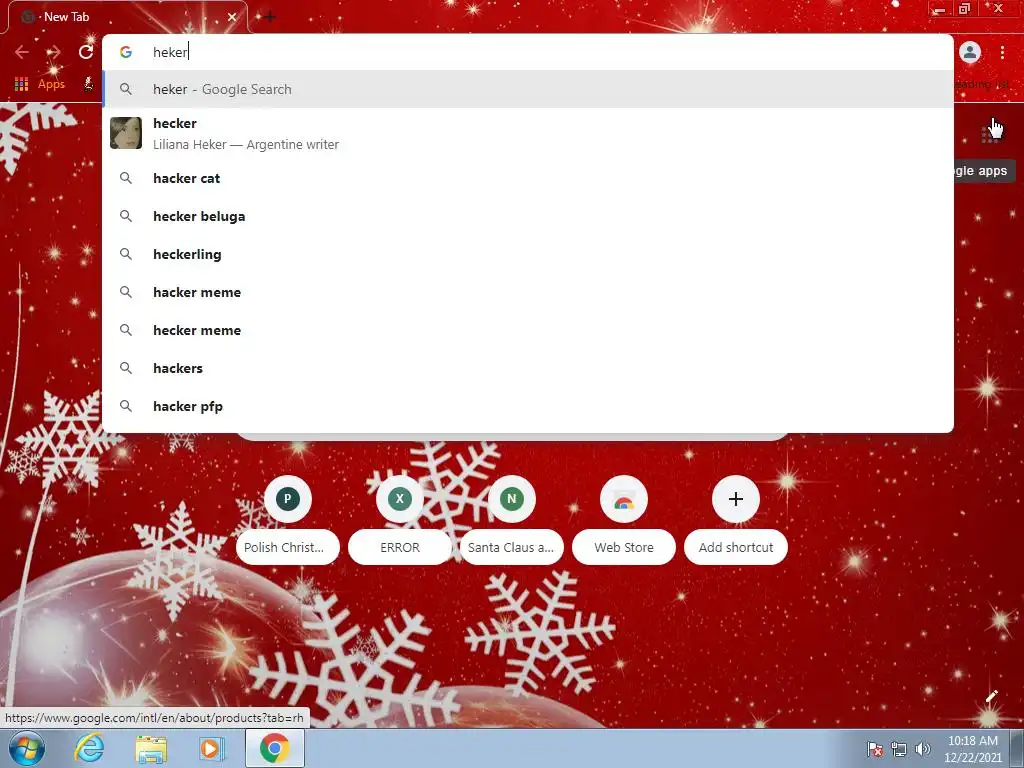Click the search icon beside 'hacker cat'
Viewport: 1024px width, 768px height.
[126, 178]
